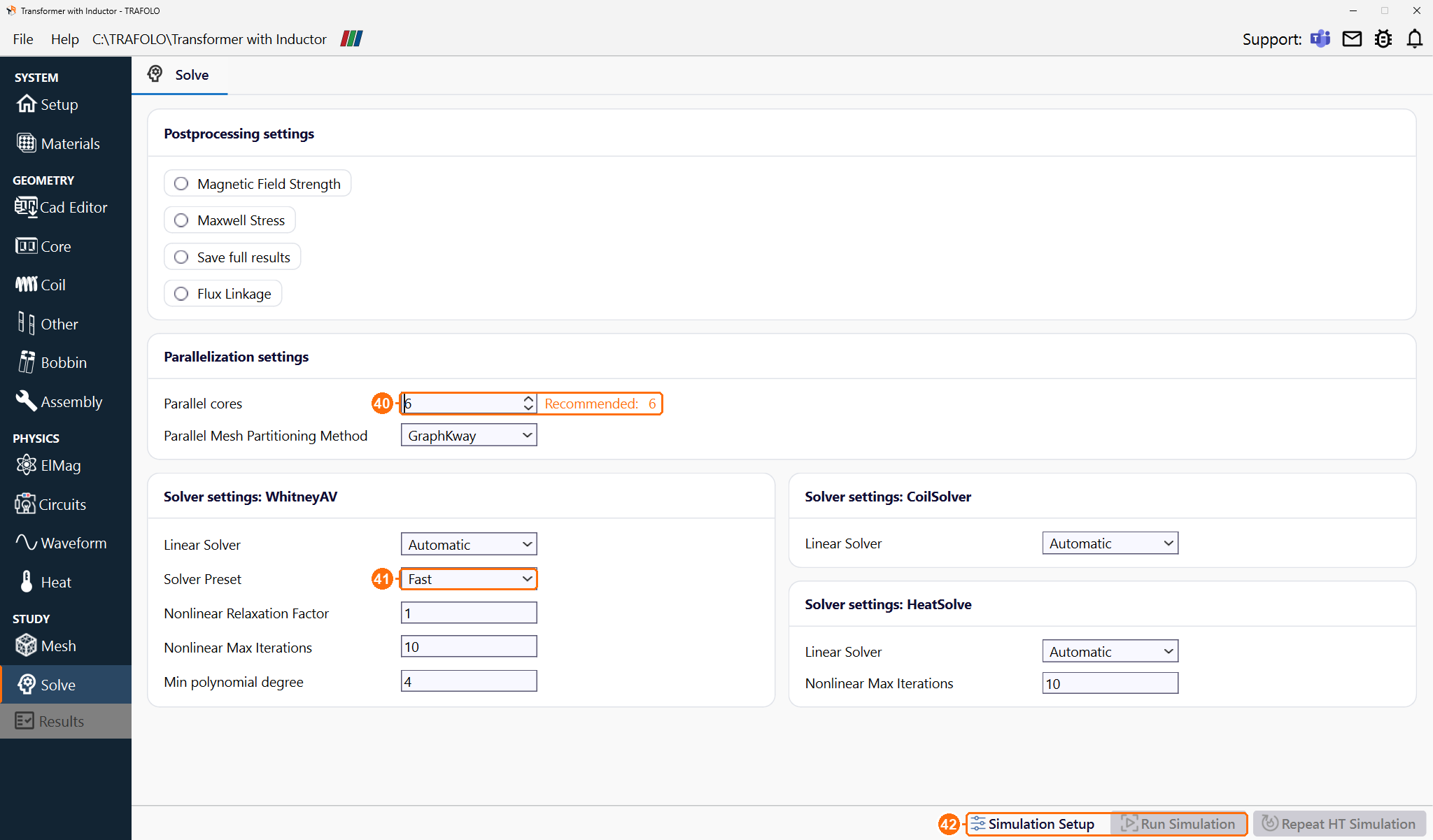The height and width of the screenshot is (840, 1433).
Task: Open WhitneyAV Linear Solver dropdown
Action: point(469,544)
